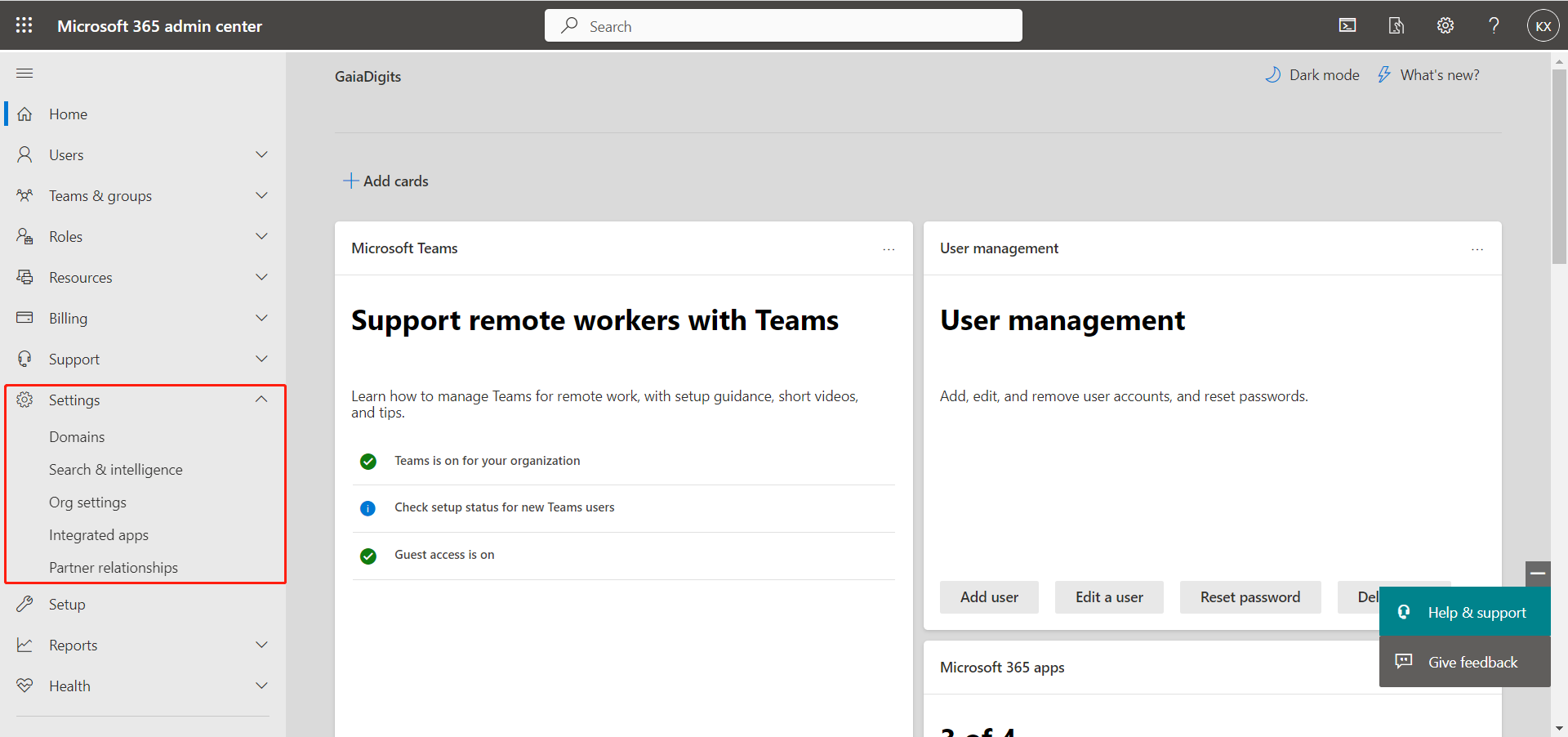Open Search & intelligence settings

point(115,469)
